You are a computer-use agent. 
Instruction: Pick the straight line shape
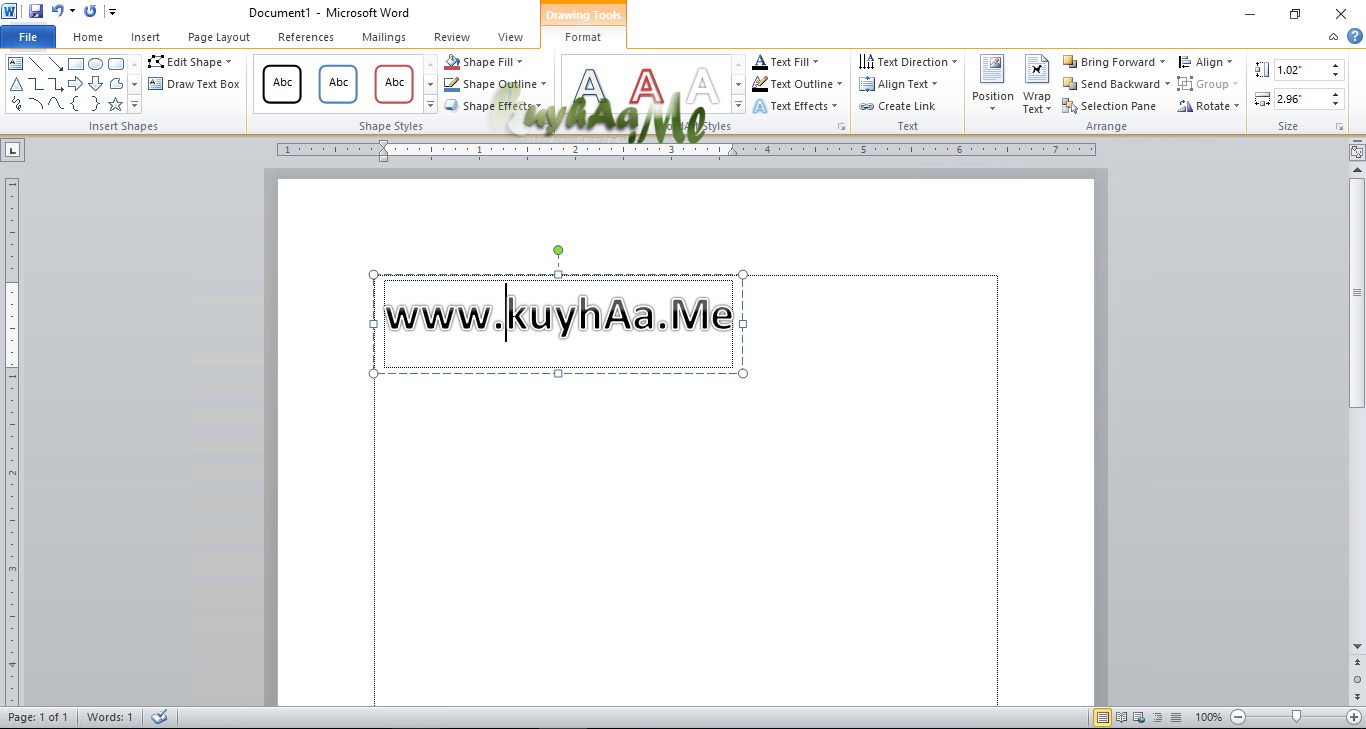point(36,64)
